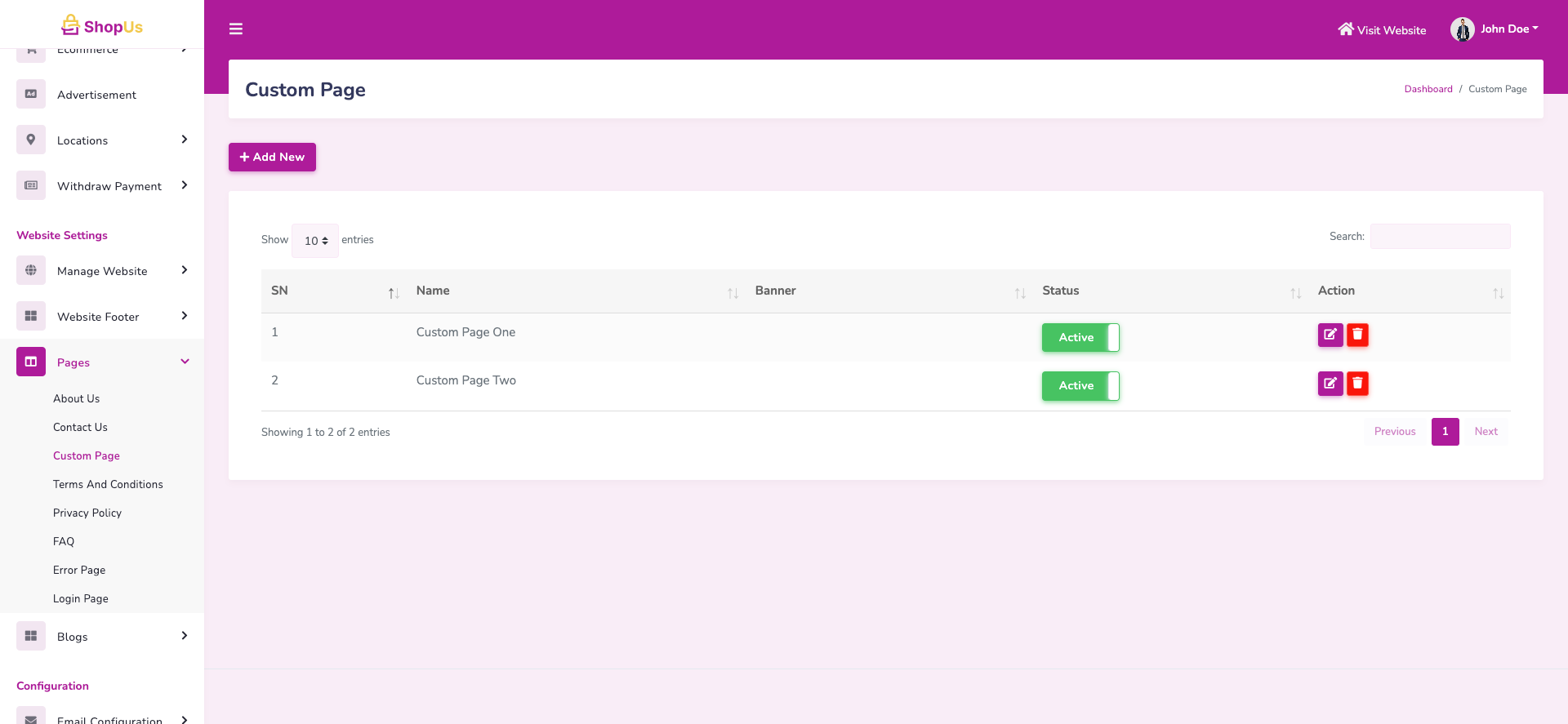The width and height of the screenshot is (1568, 724).
Task: Toggle Active status for Custom Page One
Action: (x=1080, y=337)
